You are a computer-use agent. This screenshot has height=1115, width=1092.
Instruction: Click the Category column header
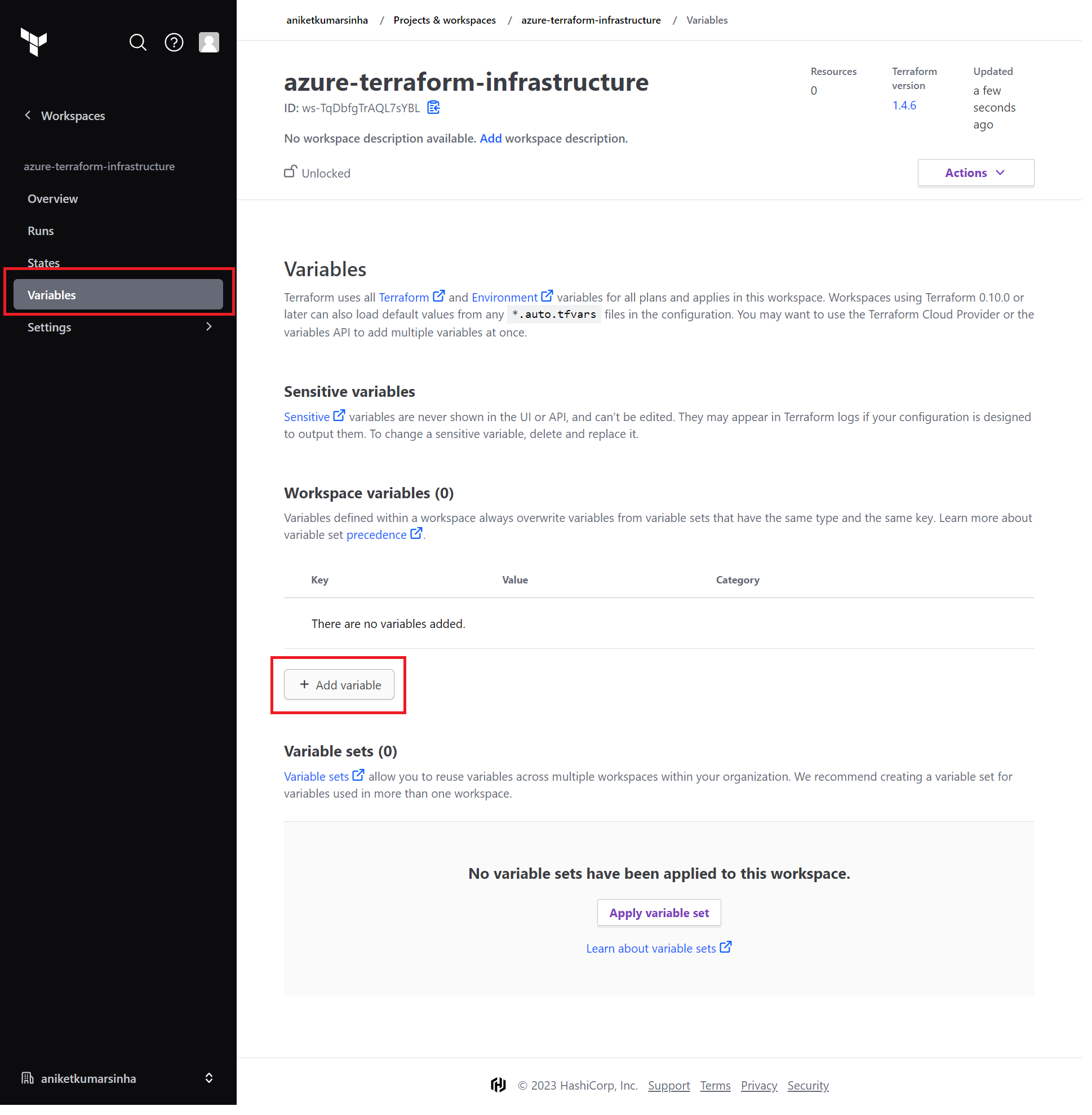click(x=738, y=580)
